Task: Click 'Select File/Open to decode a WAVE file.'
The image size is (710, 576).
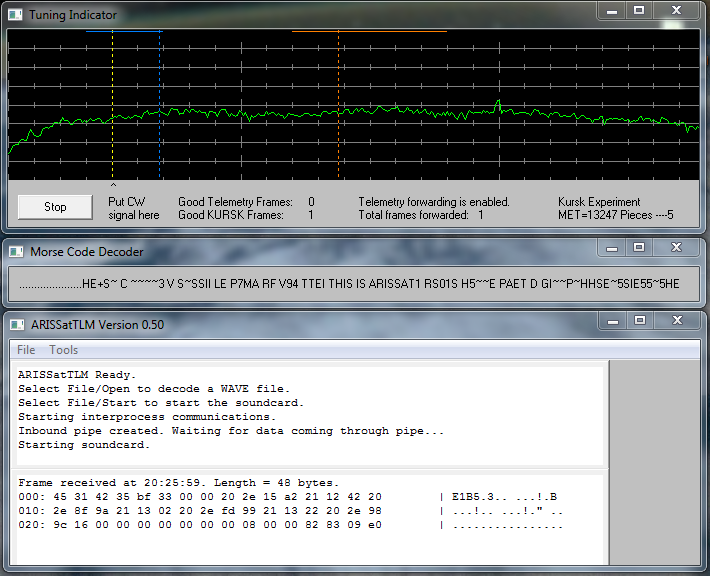Action: [154, 389]
